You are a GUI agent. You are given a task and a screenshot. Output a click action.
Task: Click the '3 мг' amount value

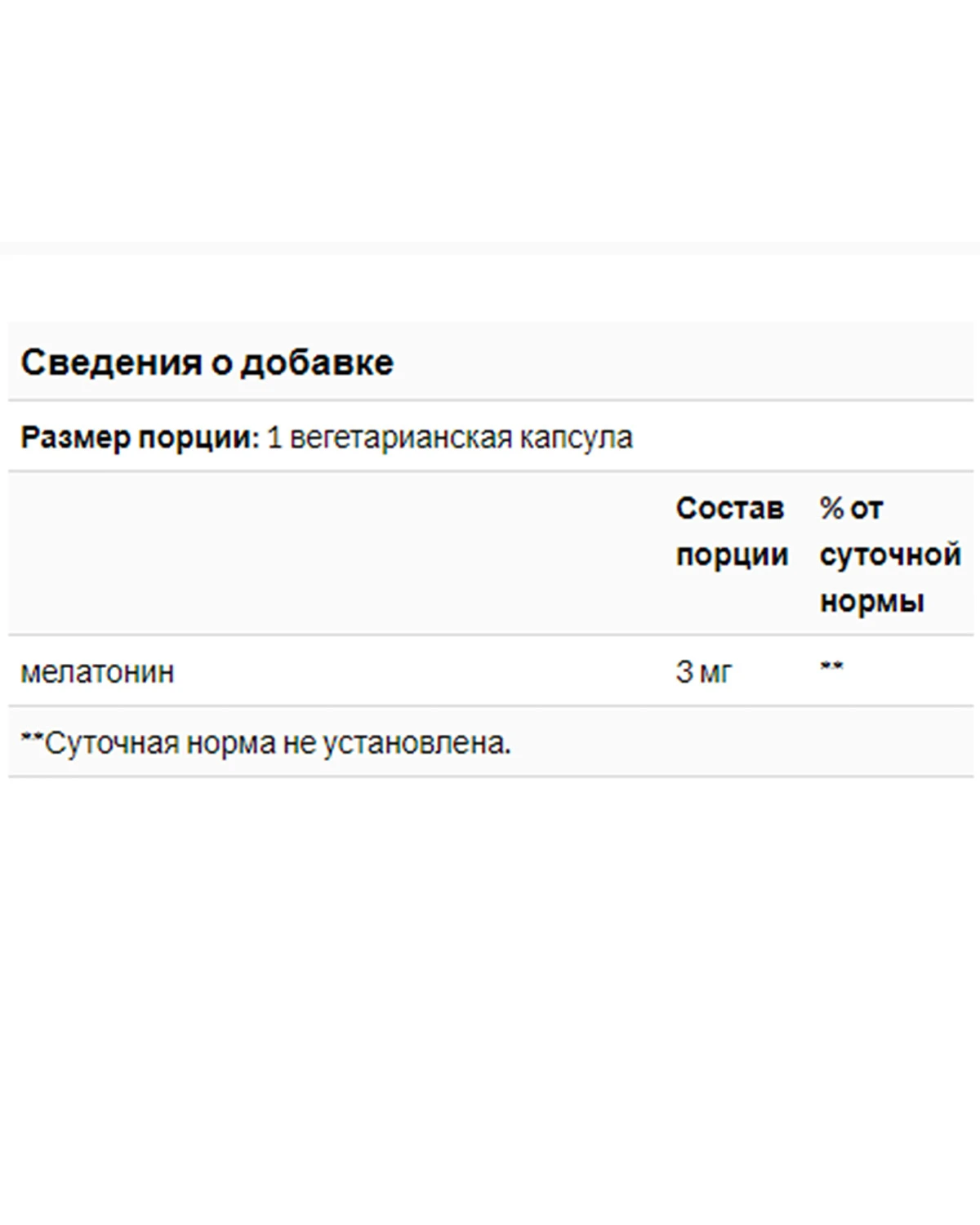704,672
